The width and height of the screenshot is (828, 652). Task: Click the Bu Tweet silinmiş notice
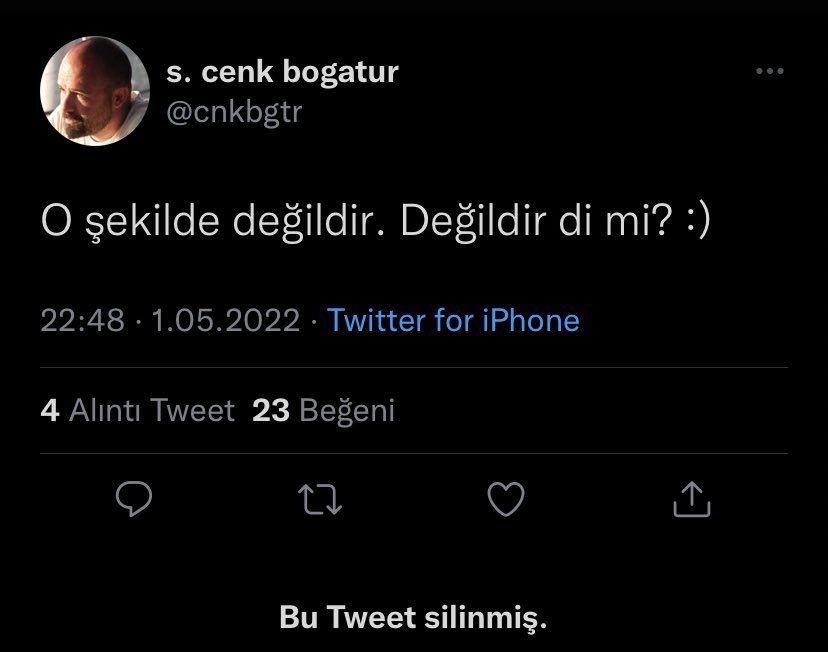(x=413, y=617)
